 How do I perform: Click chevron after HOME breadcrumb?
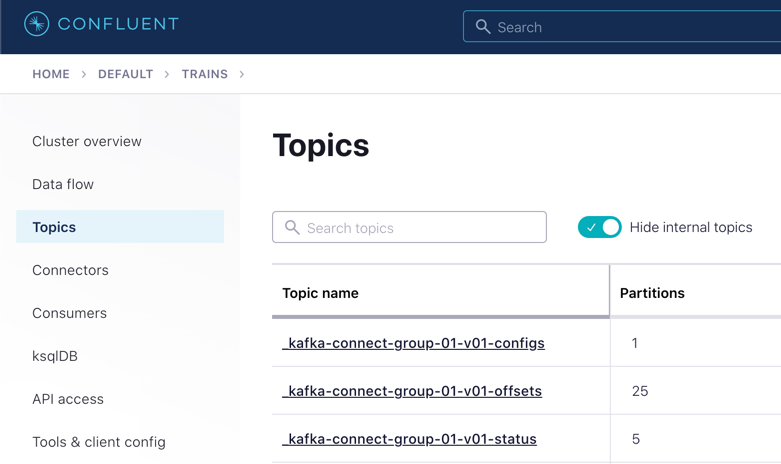(84, 74)
